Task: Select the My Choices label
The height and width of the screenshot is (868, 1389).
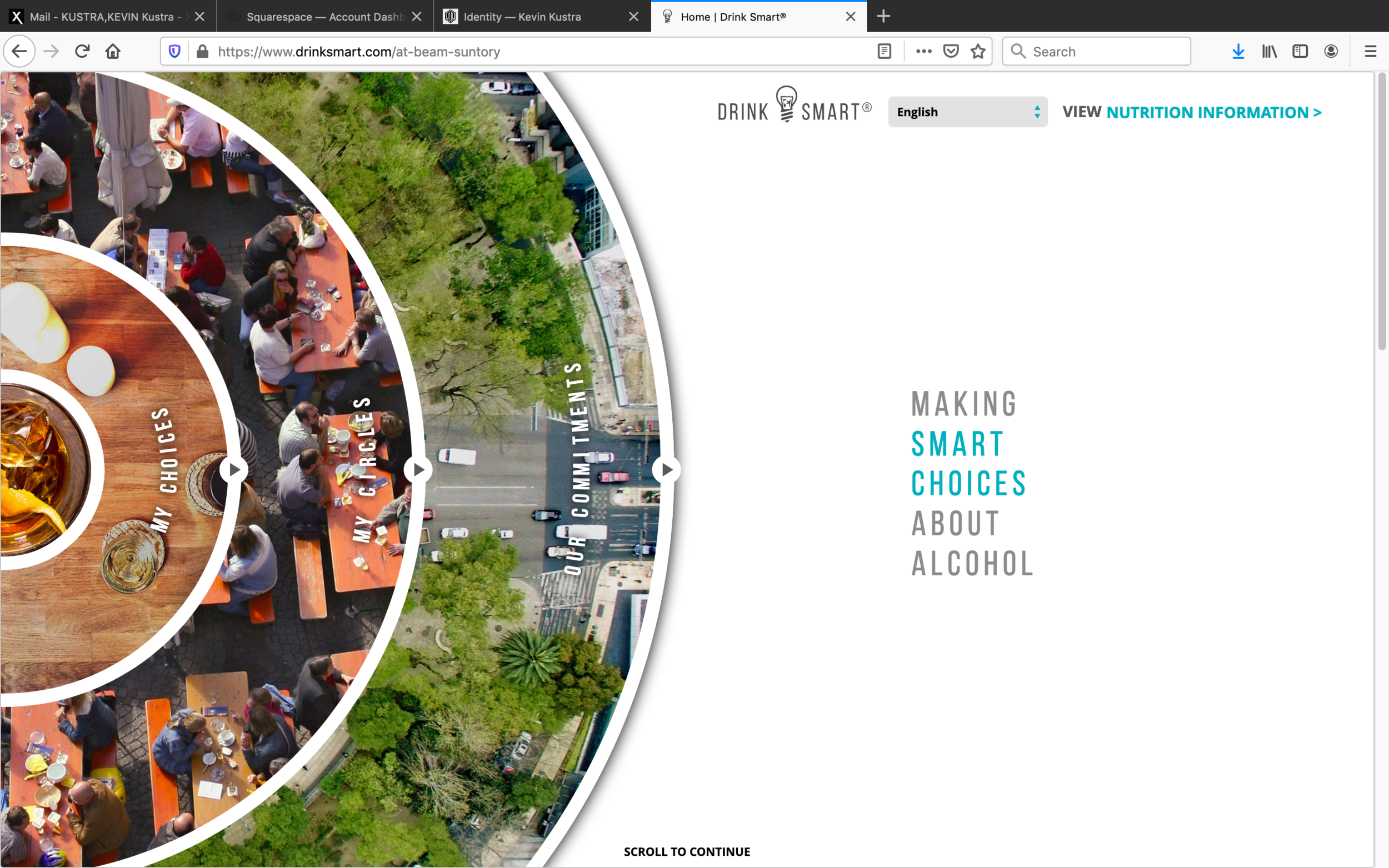Action: 166,470
